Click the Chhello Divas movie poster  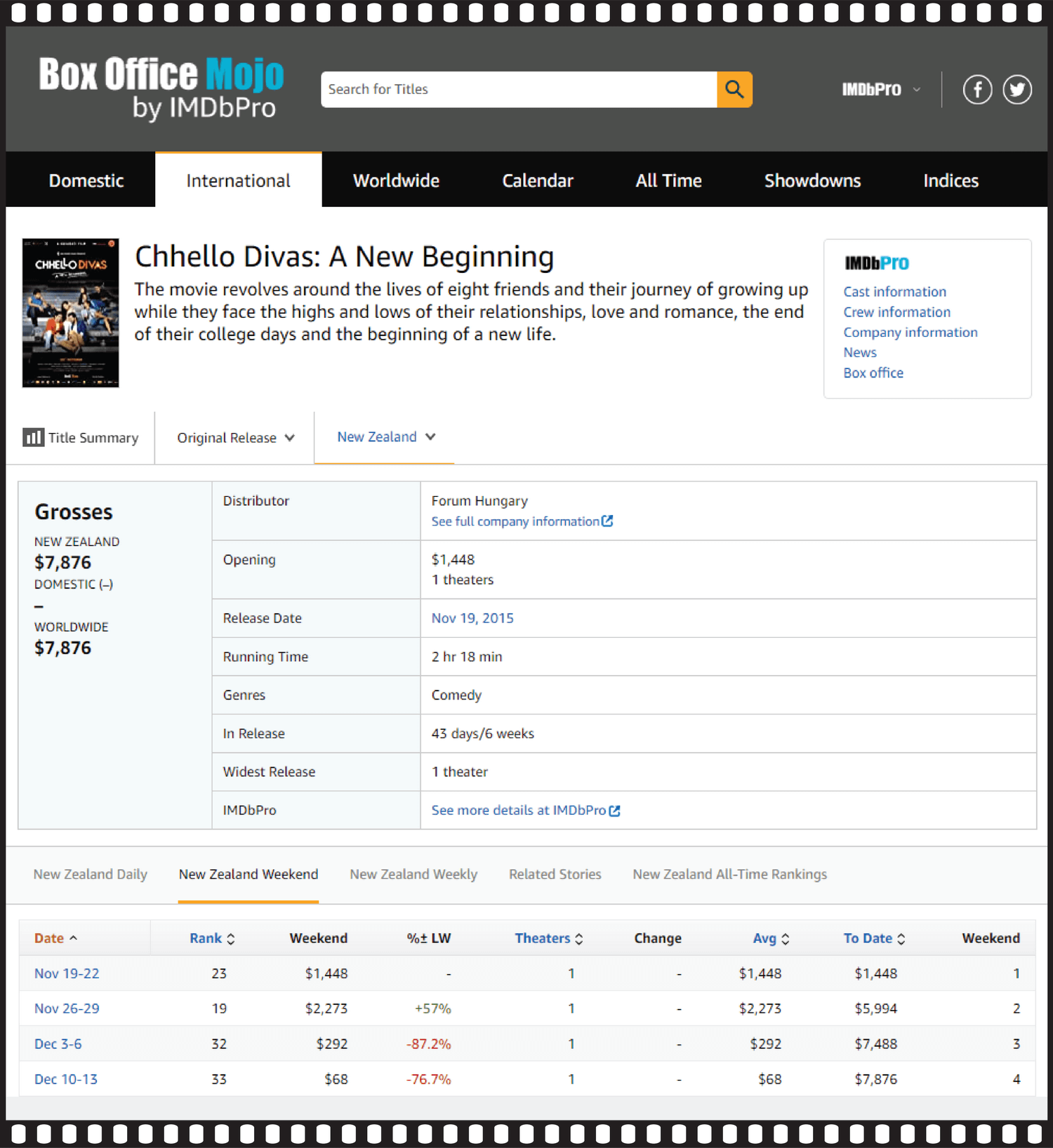(70, 313)
